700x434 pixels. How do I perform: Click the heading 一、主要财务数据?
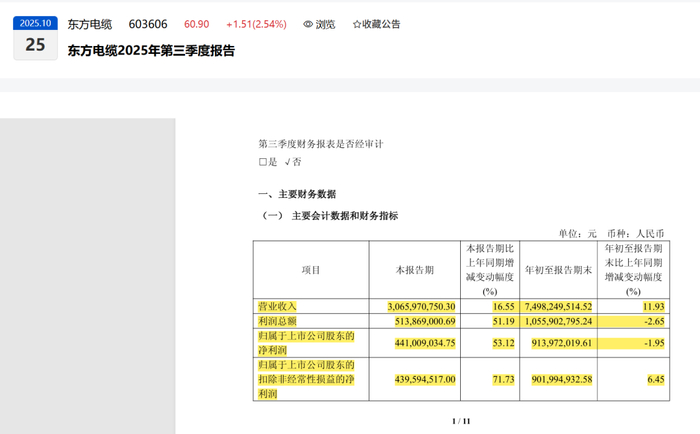297,194
